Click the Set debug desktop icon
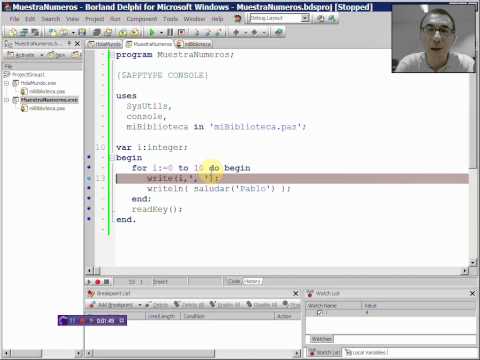 pyautogui.click(x=332, y=19)
